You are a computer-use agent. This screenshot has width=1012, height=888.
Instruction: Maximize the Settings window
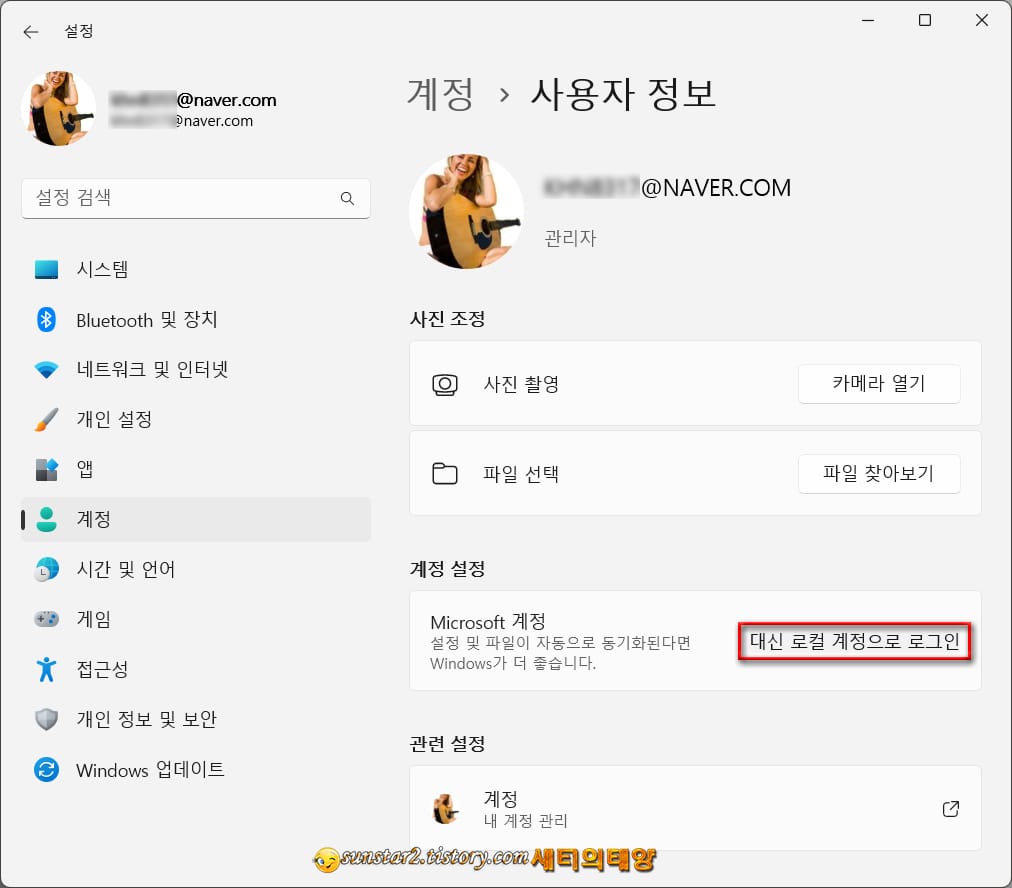(925, 20)
